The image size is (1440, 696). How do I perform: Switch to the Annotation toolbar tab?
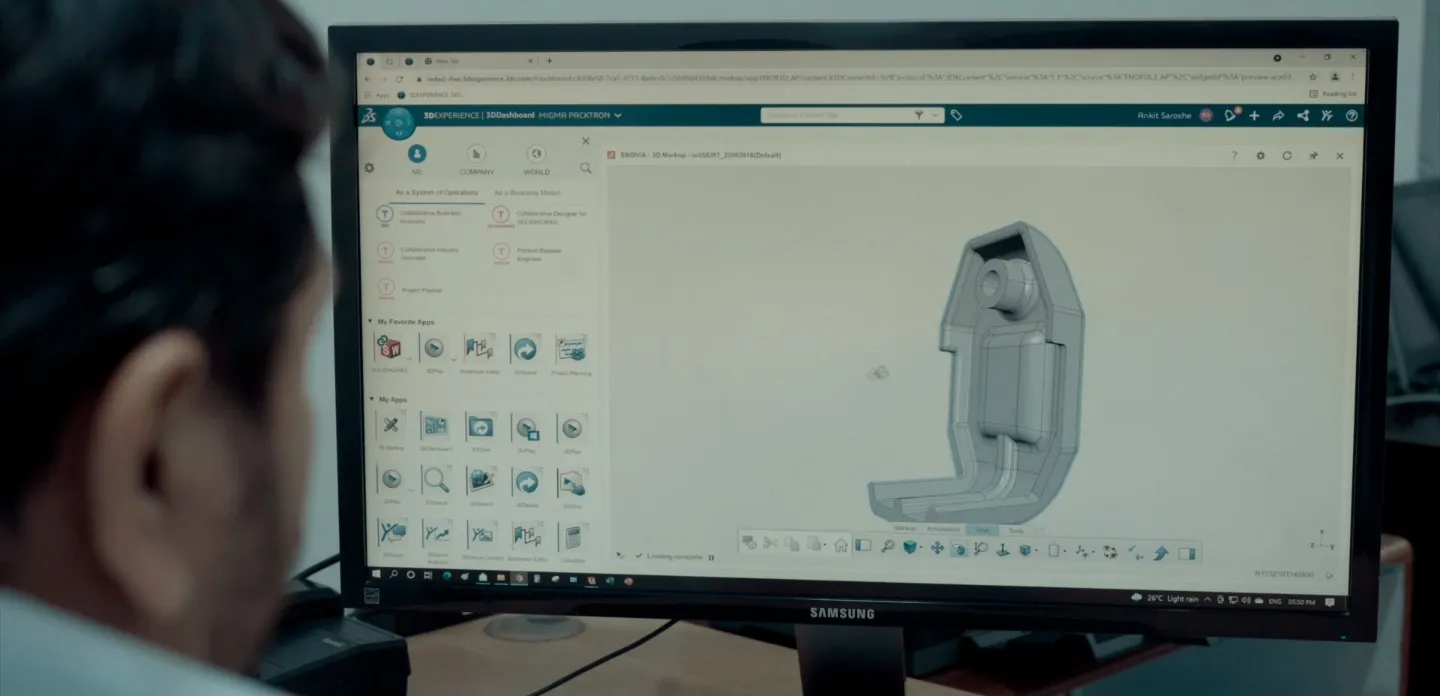(943, 528)
